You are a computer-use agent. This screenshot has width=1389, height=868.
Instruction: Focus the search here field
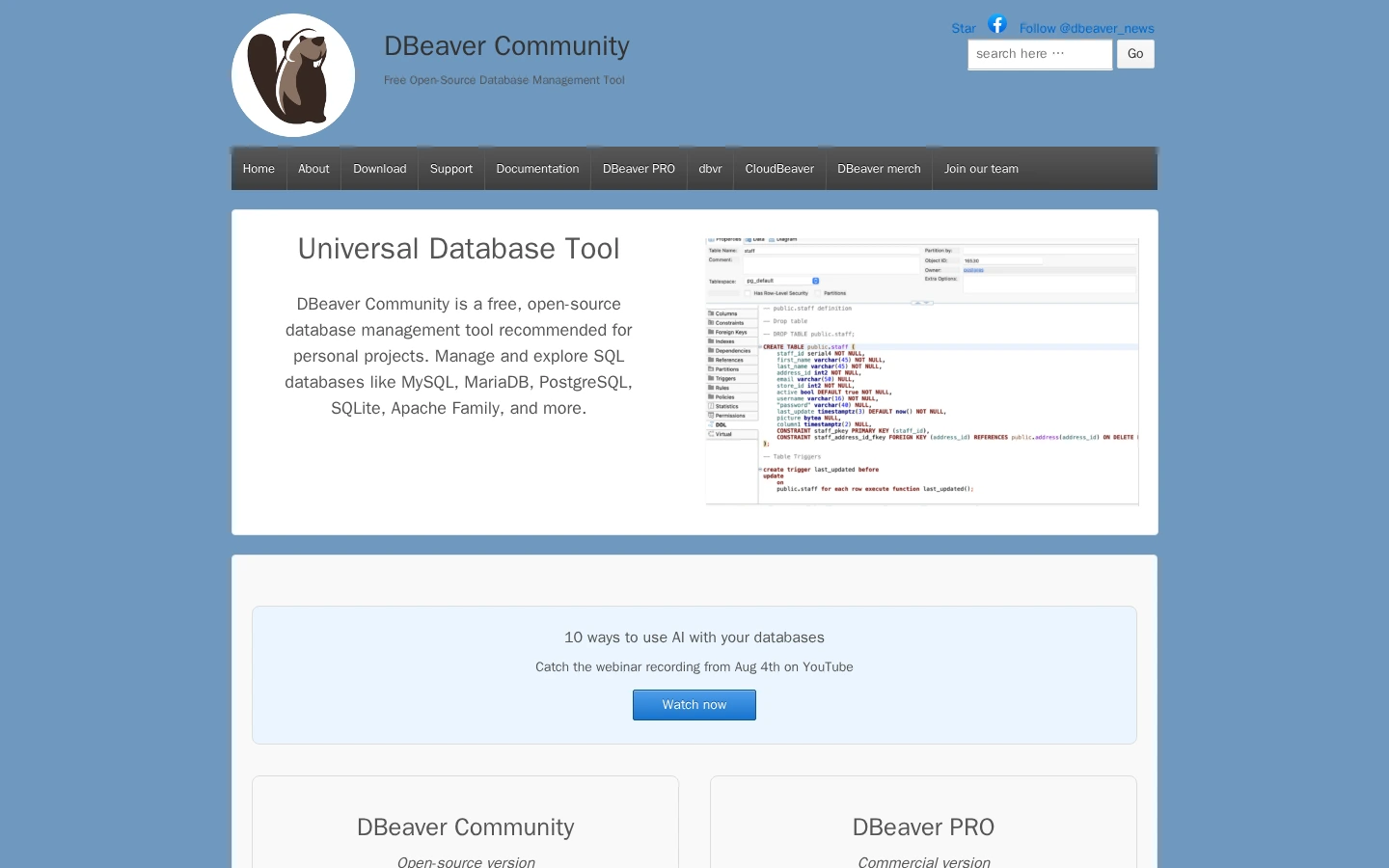pyautogui.click(x=1040, y=54)
